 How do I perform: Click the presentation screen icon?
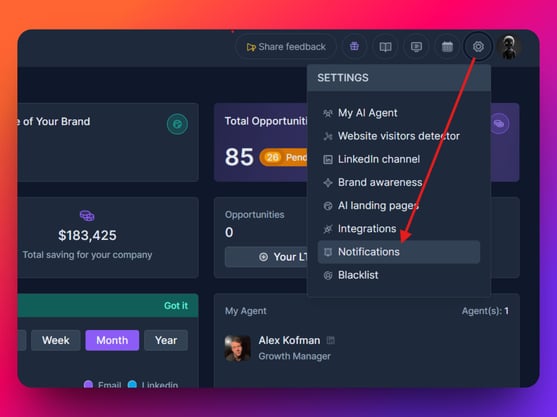coord(416,47)
